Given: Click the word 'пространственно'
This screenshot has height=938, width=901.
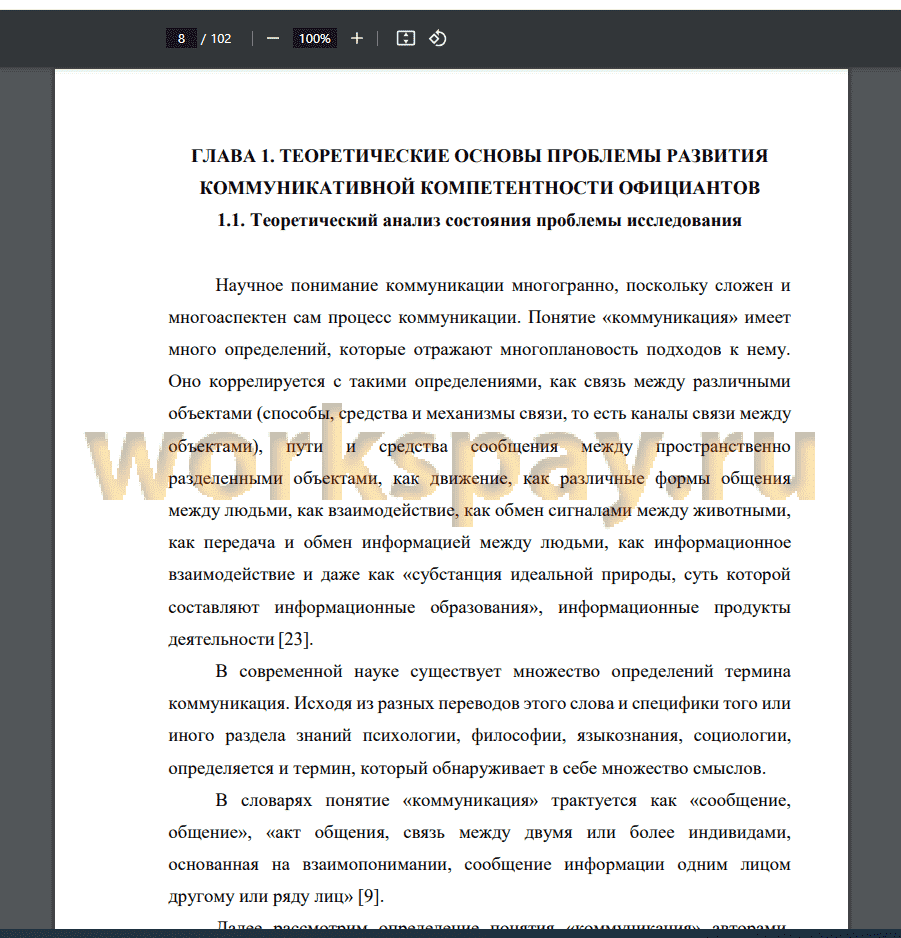Looking at the screenshot, I should 723,446.
